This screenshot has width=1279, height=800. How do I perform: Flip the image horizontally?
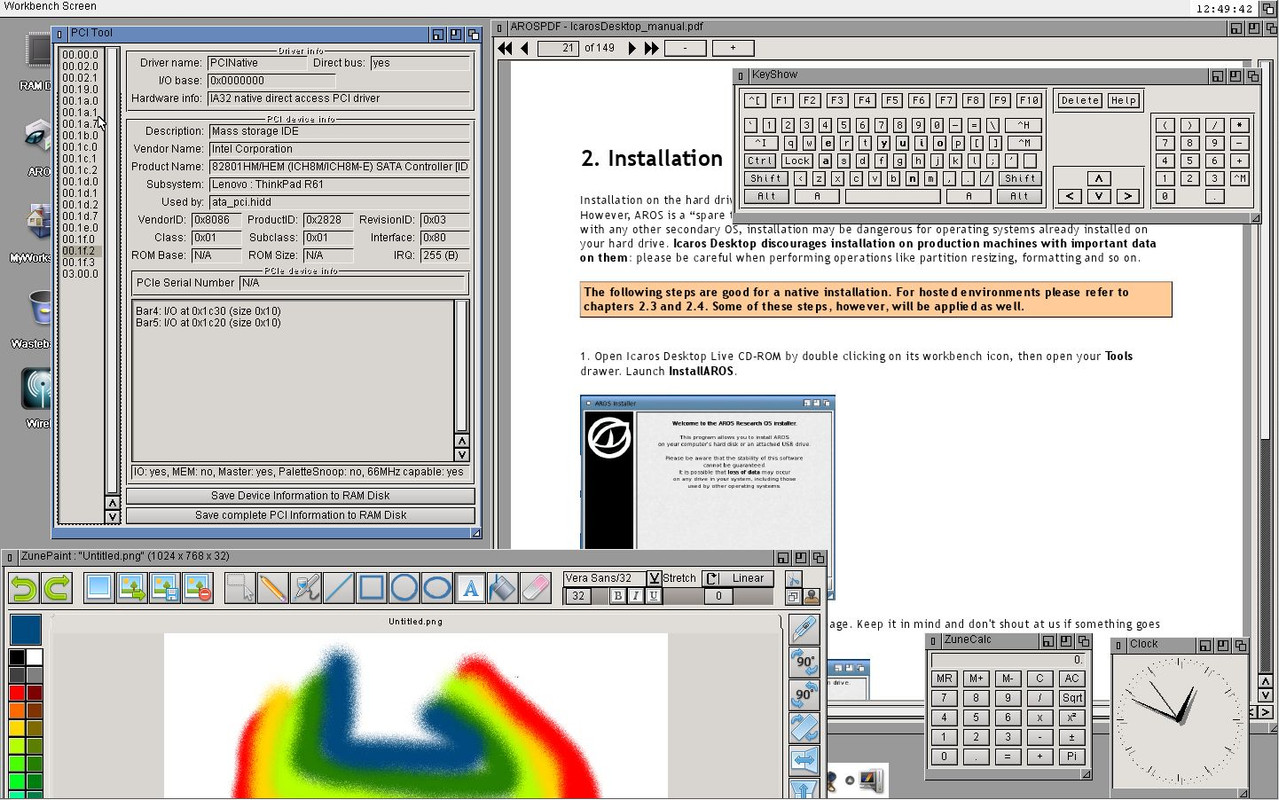[805, 761]
